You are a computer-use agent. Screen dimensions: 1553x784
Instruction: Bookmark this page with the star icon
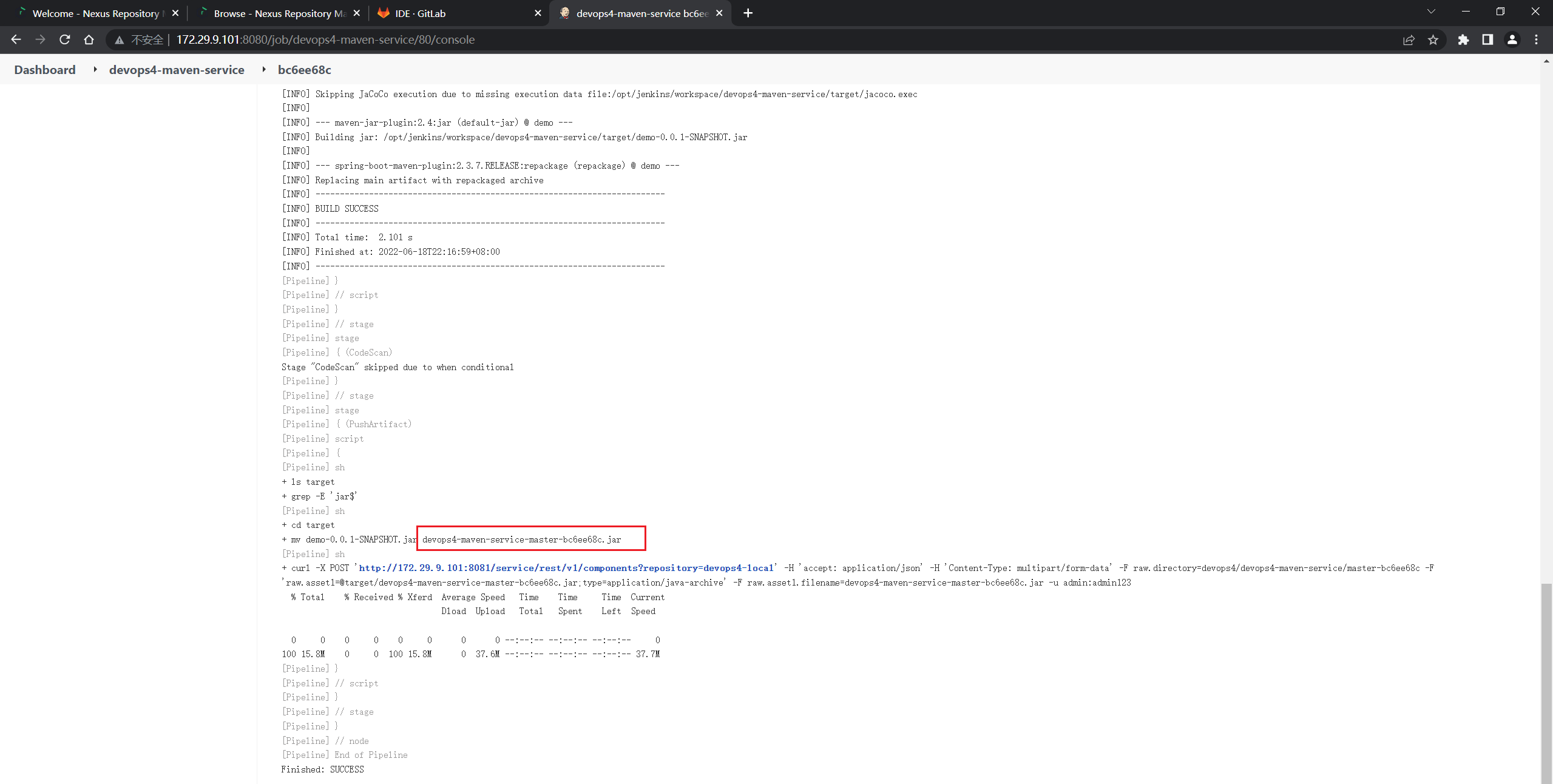pos(1433,39)
